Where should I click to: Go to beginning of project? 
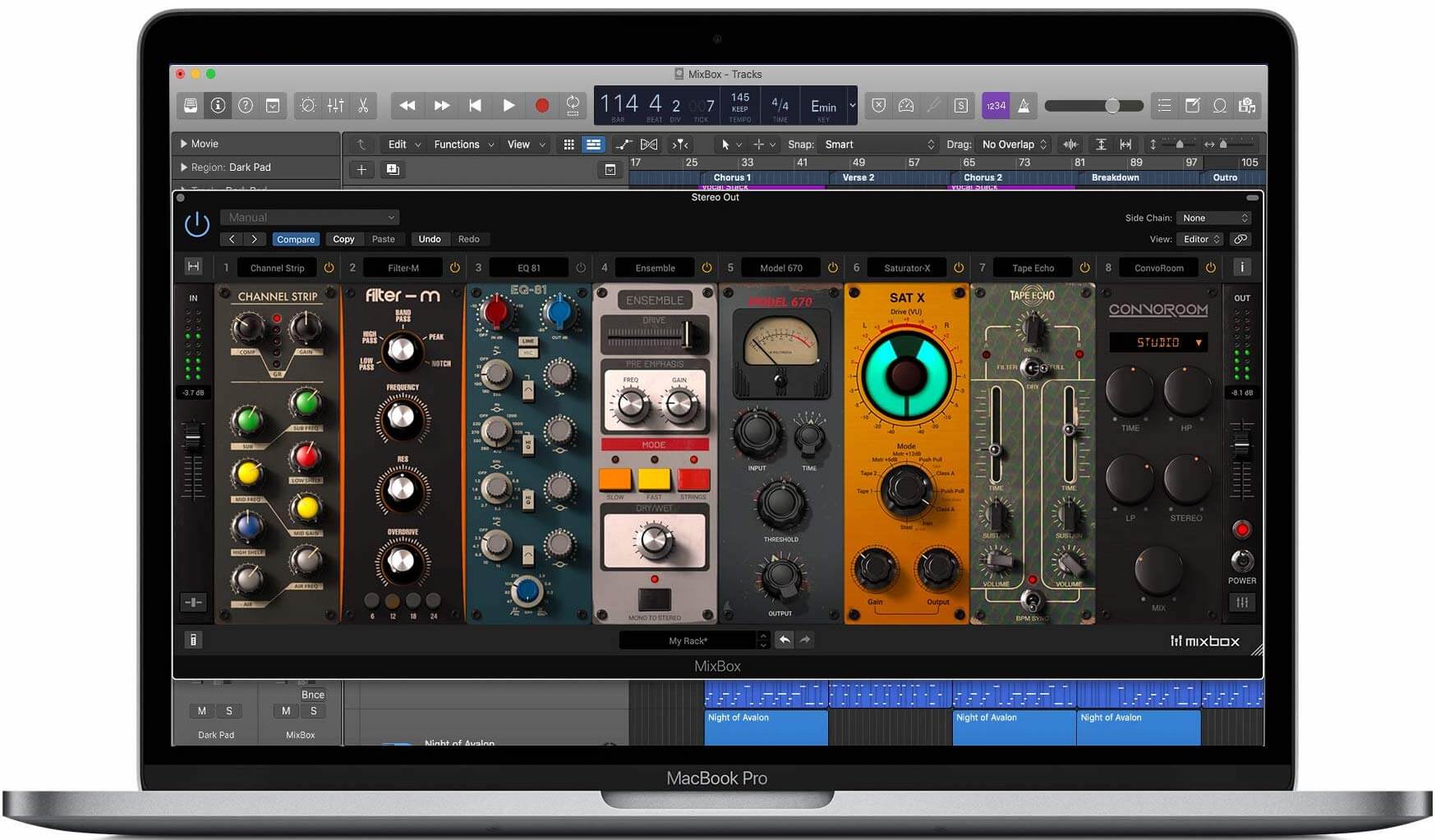click(x=475, y=105)
